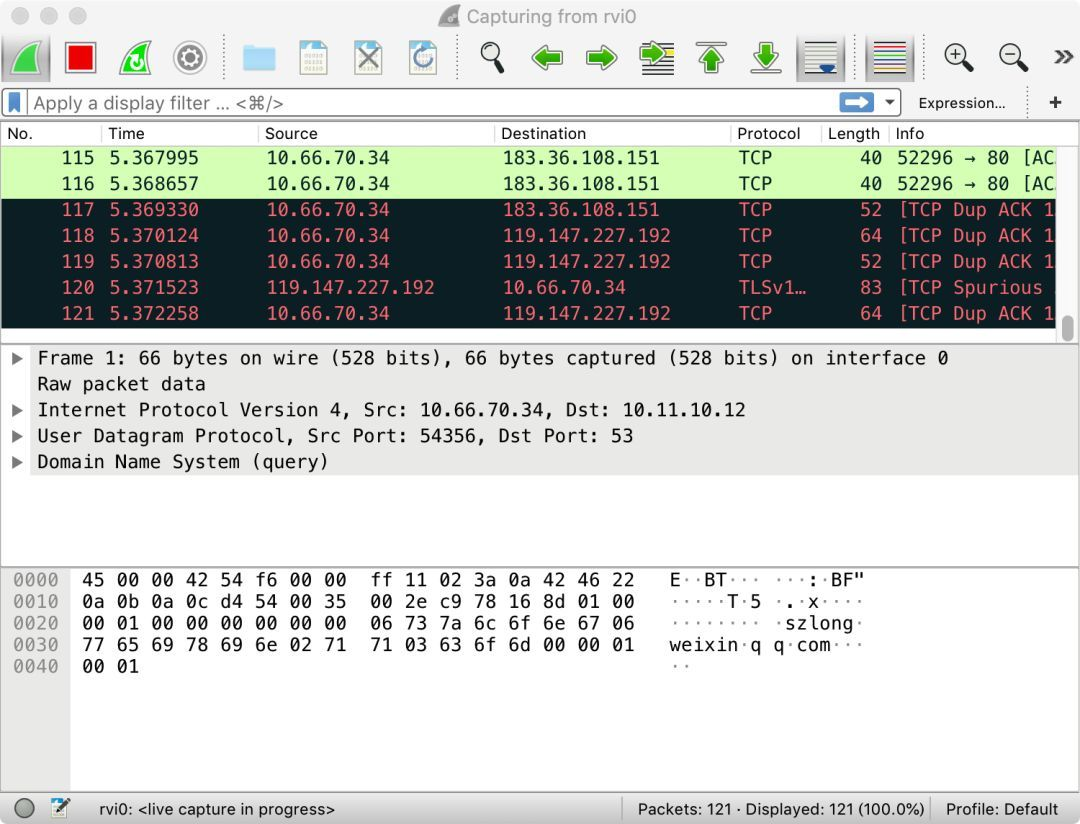Click hex row at offset 0020
Screen dimensions: 1080x824
point(358,624)
